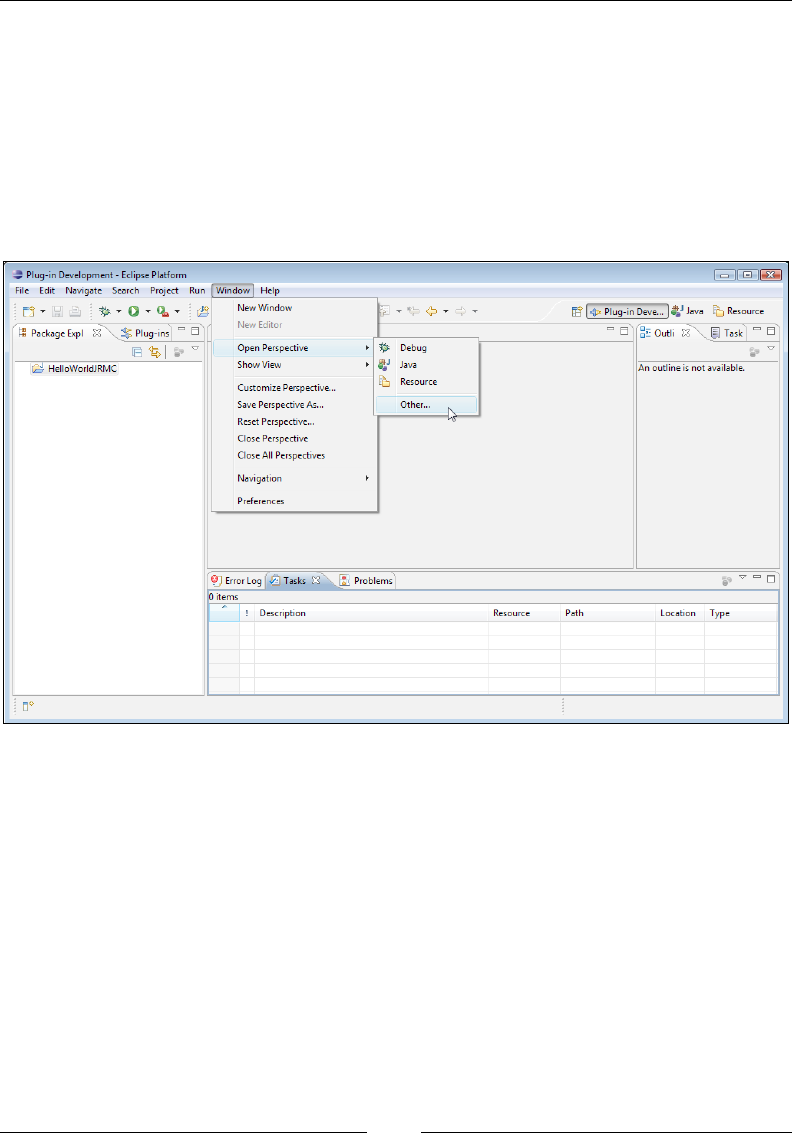Open the Back history dropdown arrow

445,311
